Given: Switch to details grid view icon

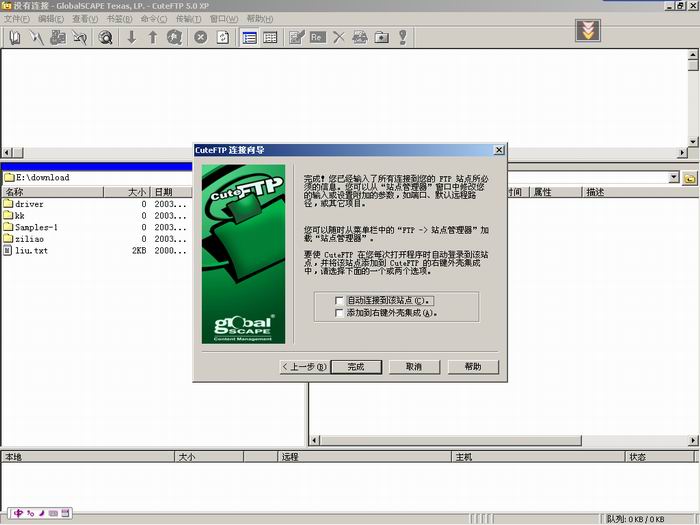Looking at the screenshot, I should pyautogui.click(x=270, y=38).
